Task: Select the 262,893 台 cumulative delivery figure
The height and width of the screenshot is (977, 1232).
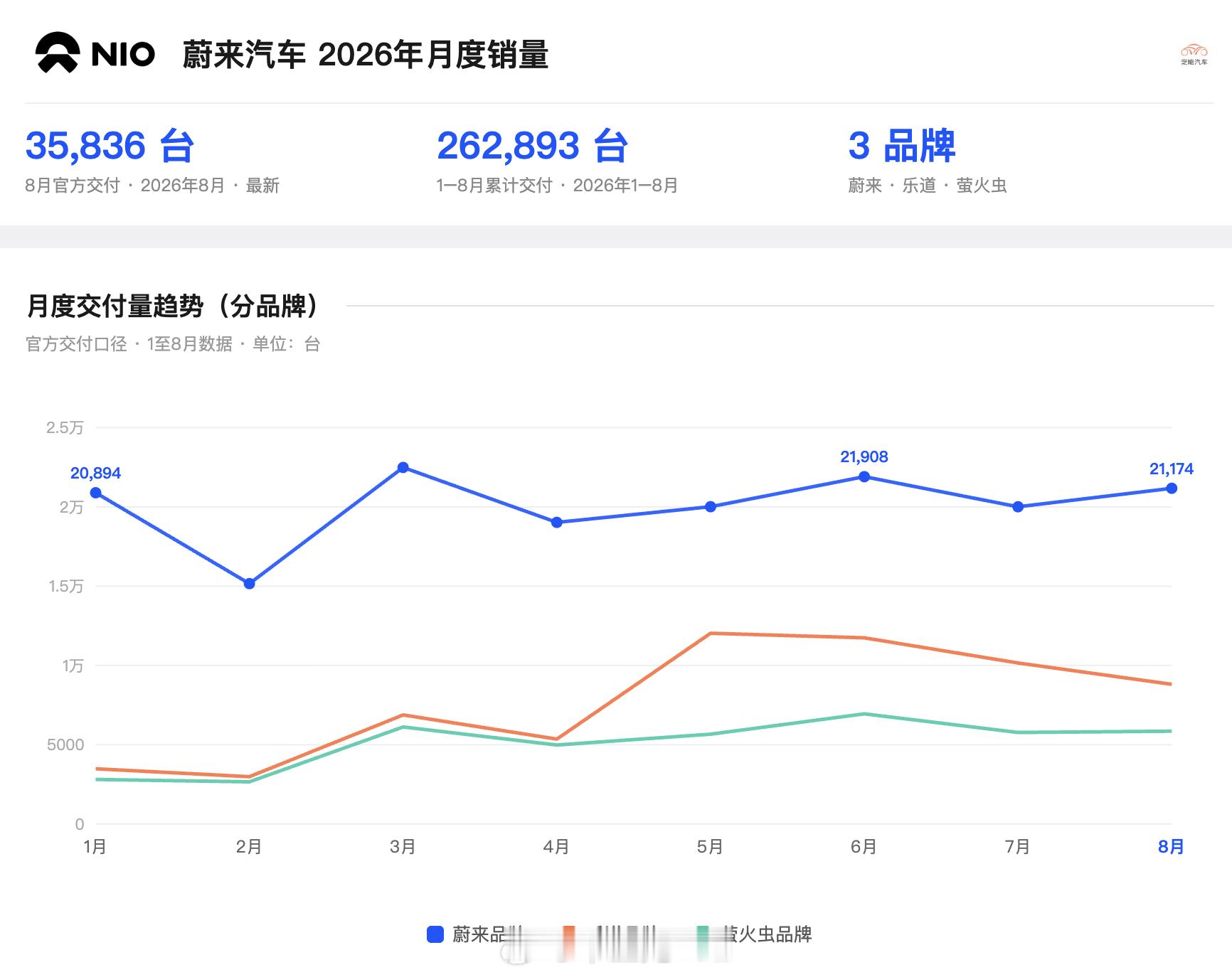Action: point(532,146)
